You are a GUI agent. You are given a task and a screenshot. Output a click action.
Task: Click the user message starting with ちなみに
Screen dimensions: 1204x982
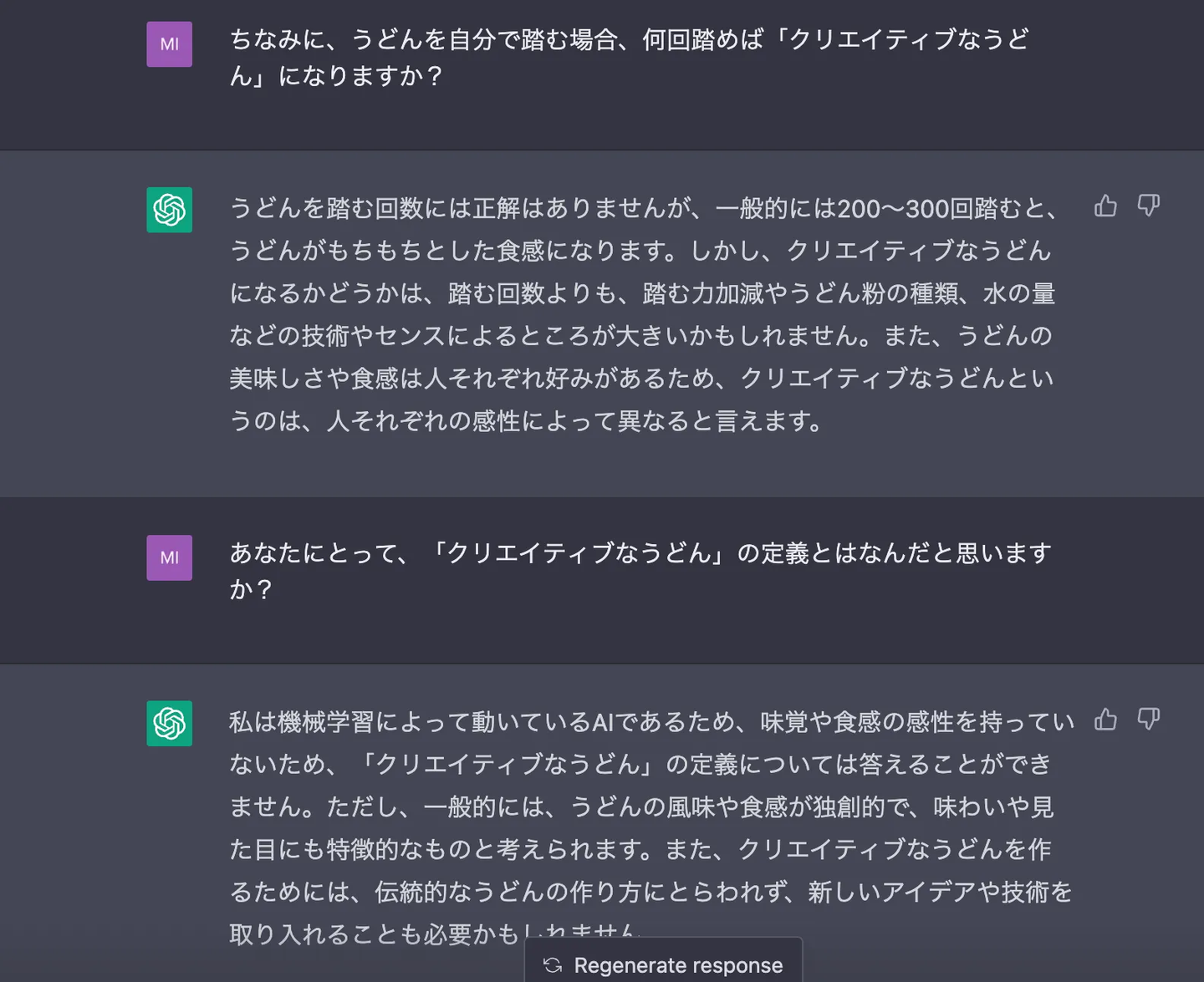pyautogui.click(x=630, y=58)
